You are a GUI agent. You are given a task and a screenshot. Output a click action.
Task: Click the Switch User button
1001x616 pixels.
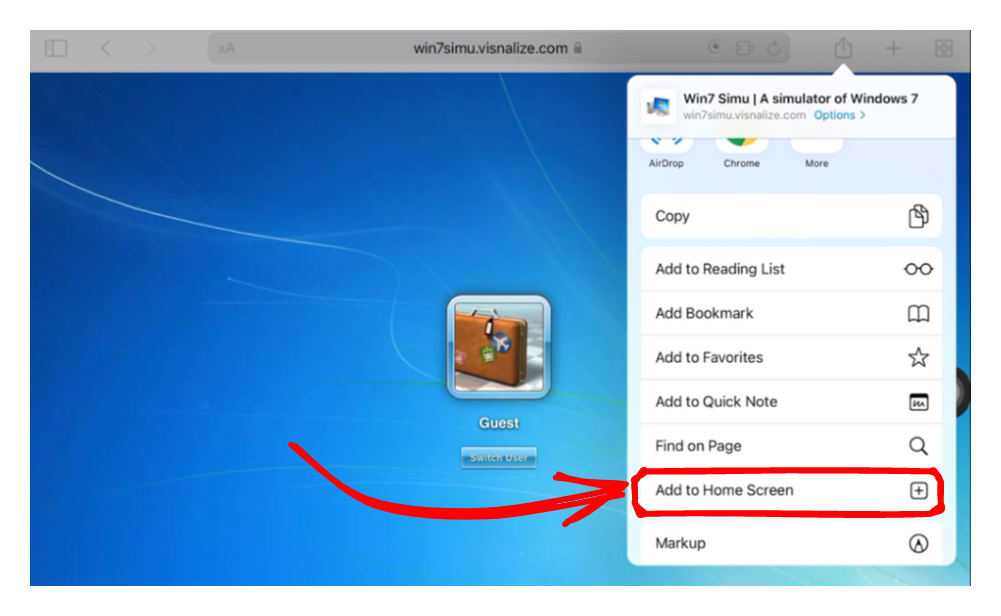(498, 457)
